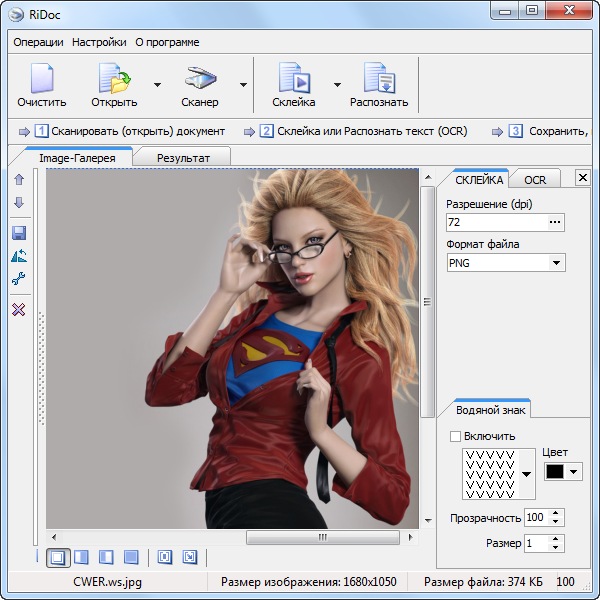
Task: Click the Склейка toolbar icon
Action: (x=293, y=80)
